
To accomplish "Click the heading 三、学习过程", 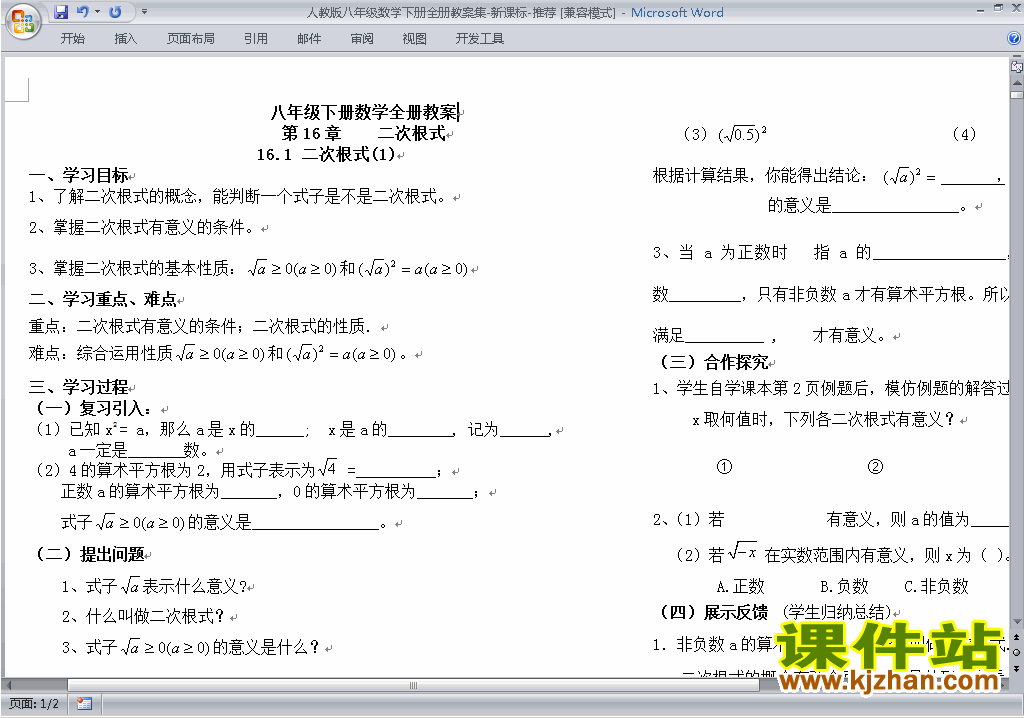I will tap(78, 387).
